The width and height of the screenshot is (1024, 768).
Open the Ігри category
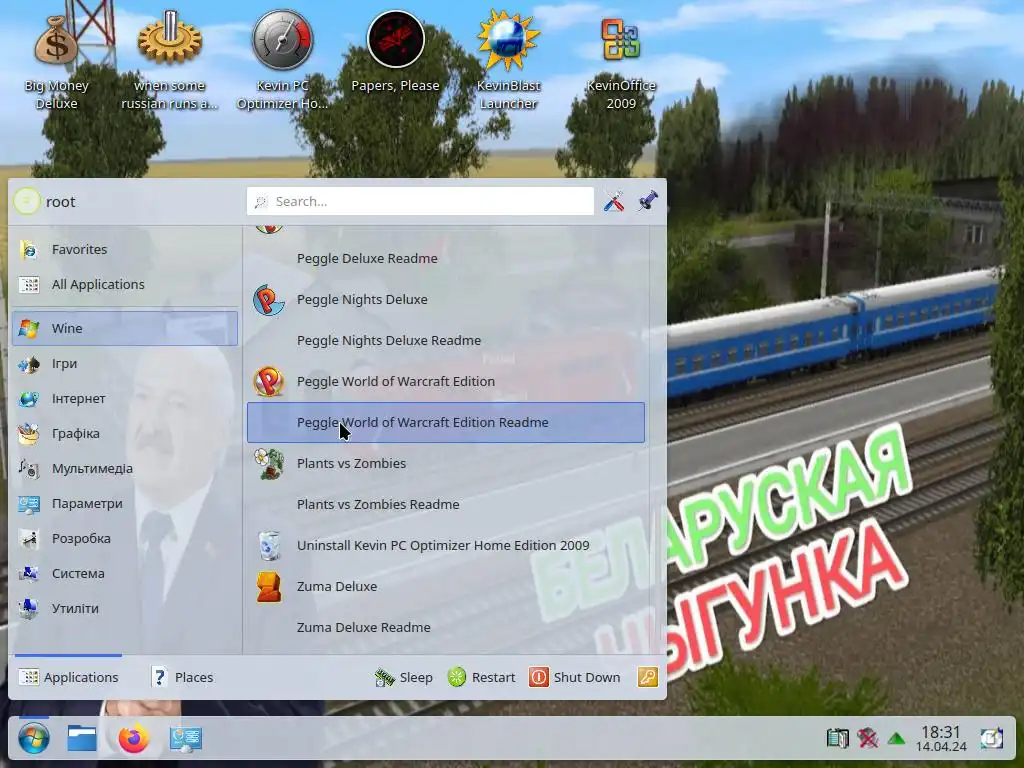(x=125, y=363)
